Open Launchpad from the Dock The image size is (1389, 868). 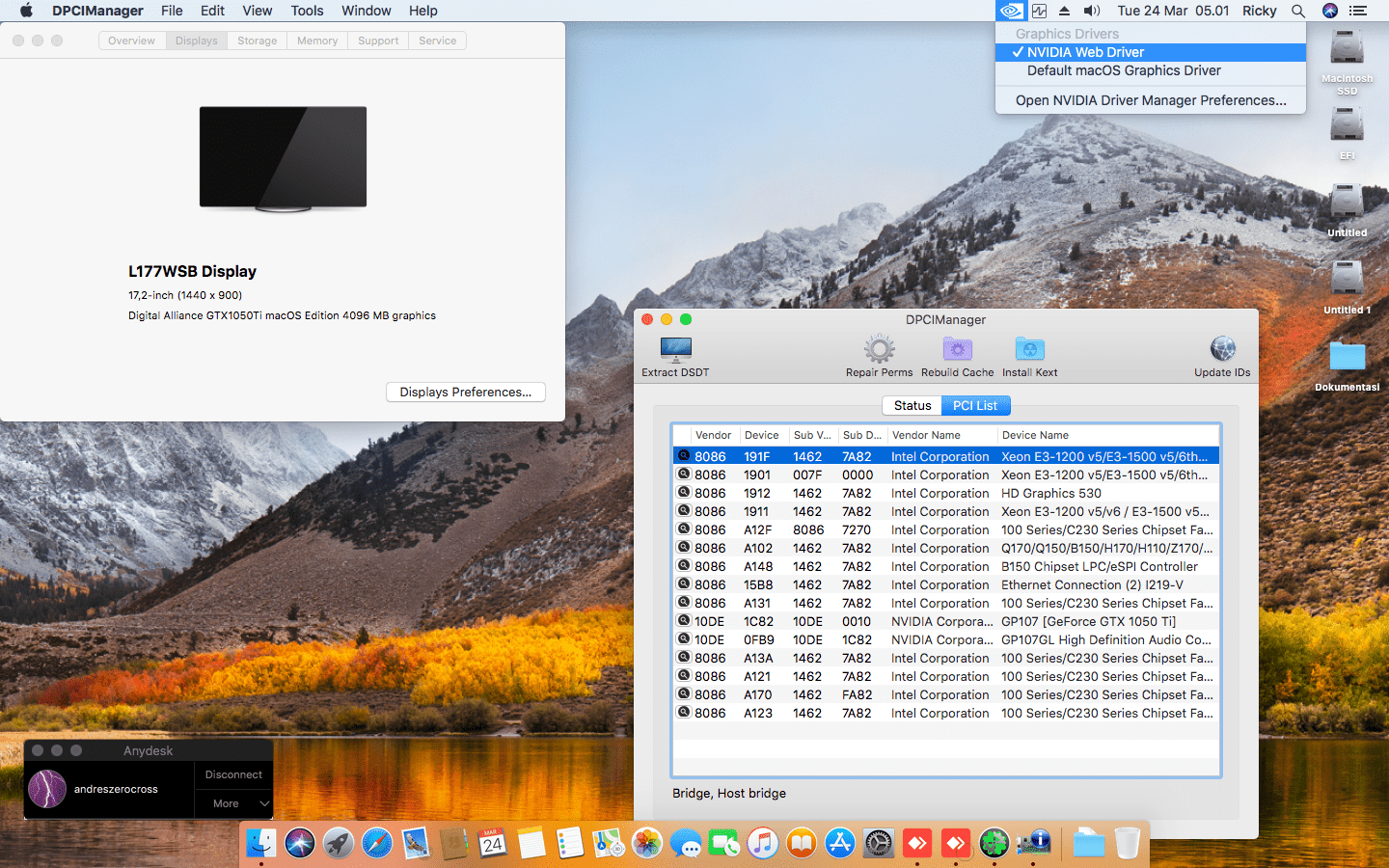(x=339, y=843)
